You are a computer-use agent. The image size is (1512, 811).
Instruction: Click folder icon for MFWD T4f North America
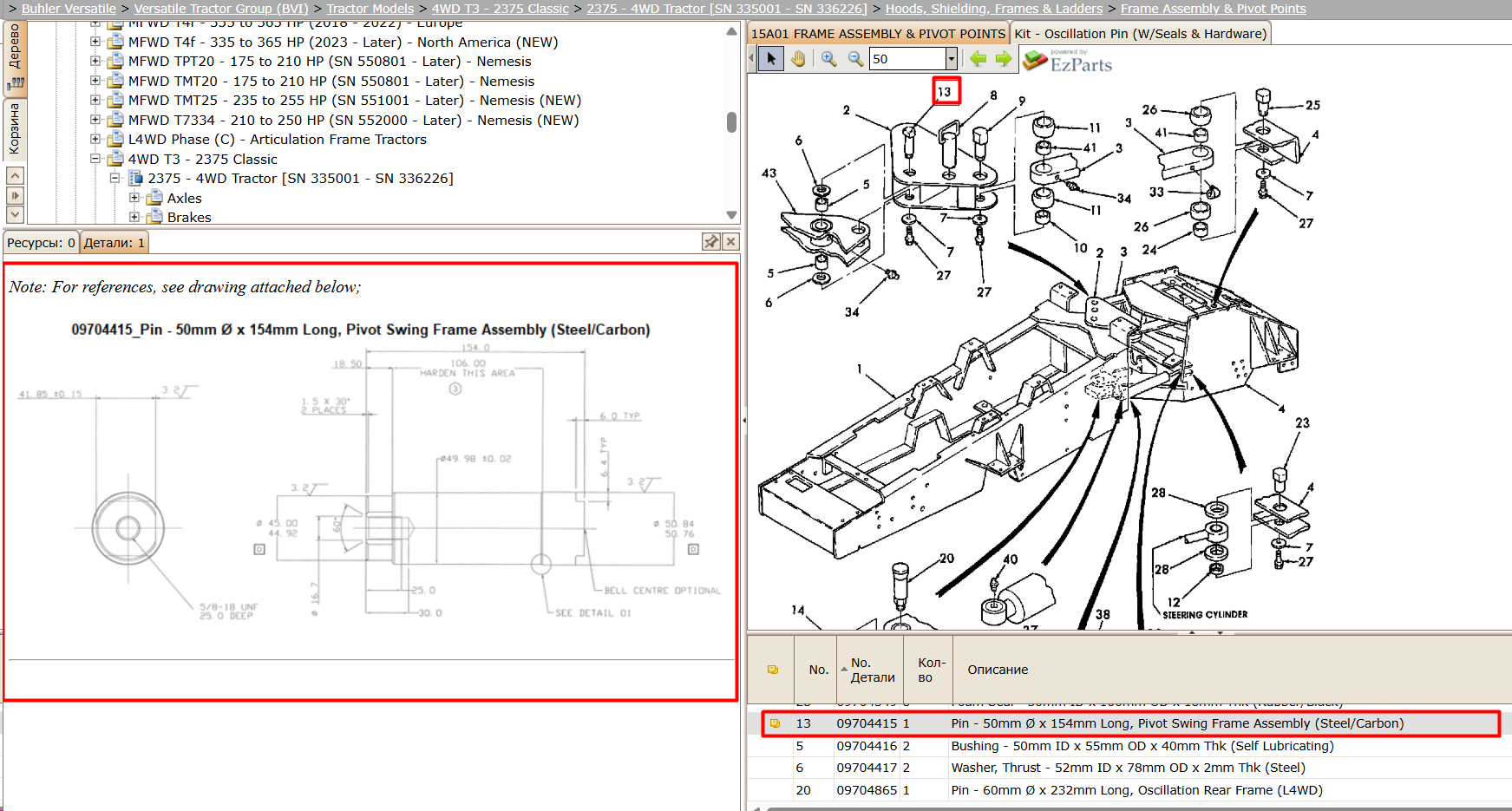tap(115, 42)
